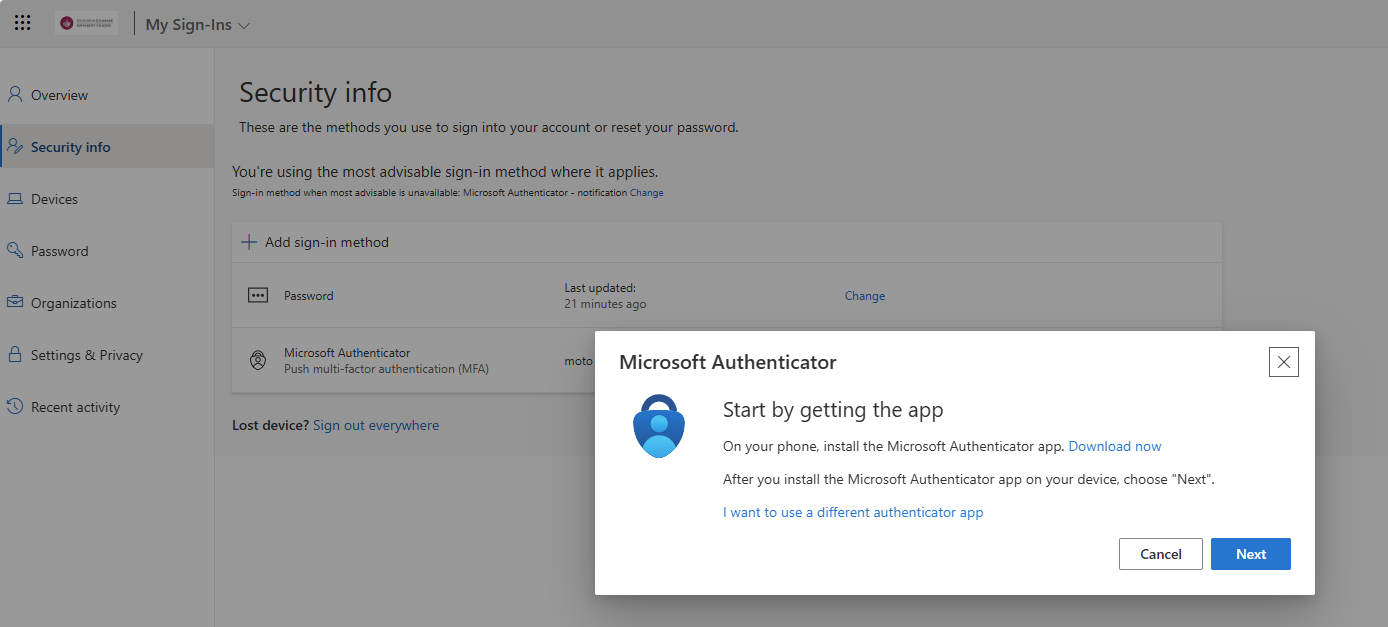Image resolution: width=1388 pixels, height=627 pixels.
Task: Click the Password method row icon
Action: tap(258, 296)
